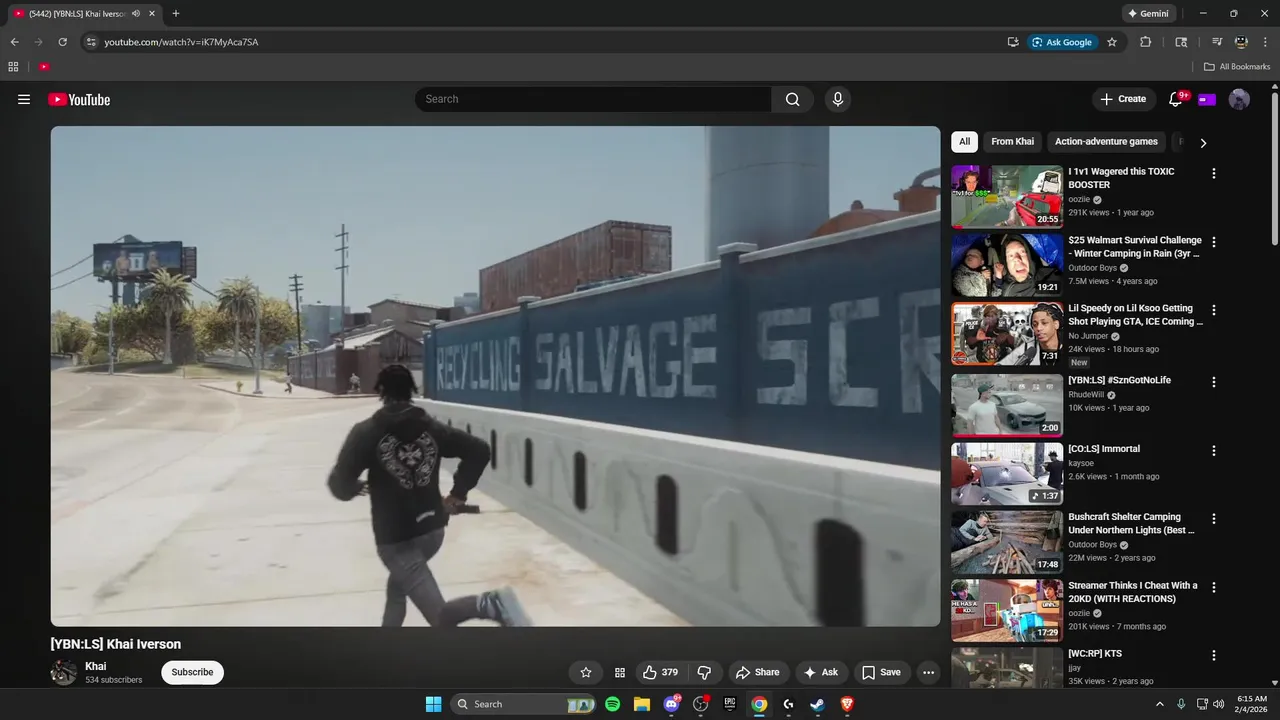
Task: Open Steam from the taskbar
Action: 817,704
